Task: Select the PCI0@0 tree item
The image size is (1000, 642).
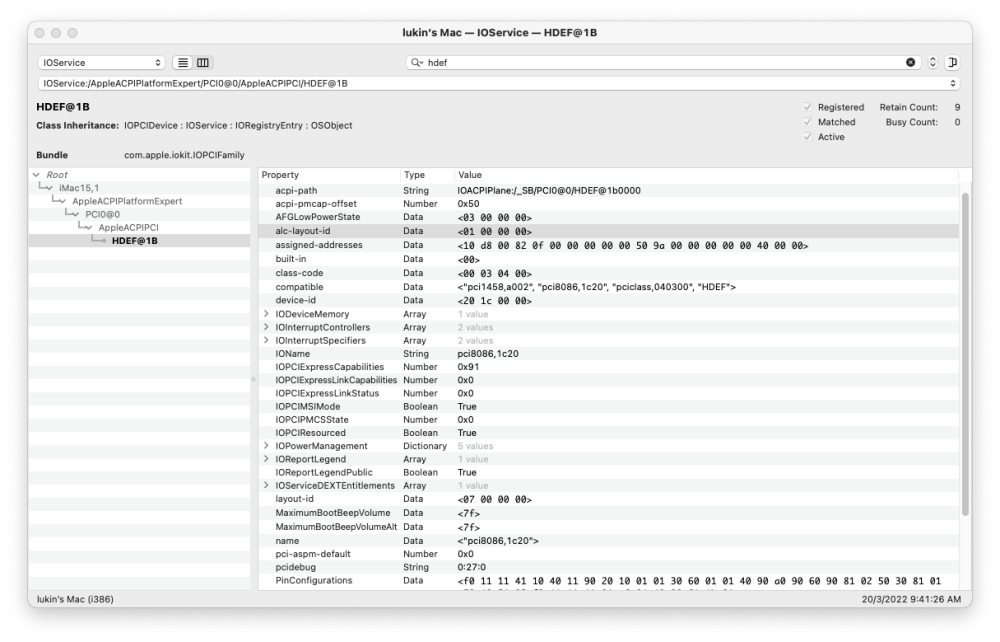Action: point(103,214)
